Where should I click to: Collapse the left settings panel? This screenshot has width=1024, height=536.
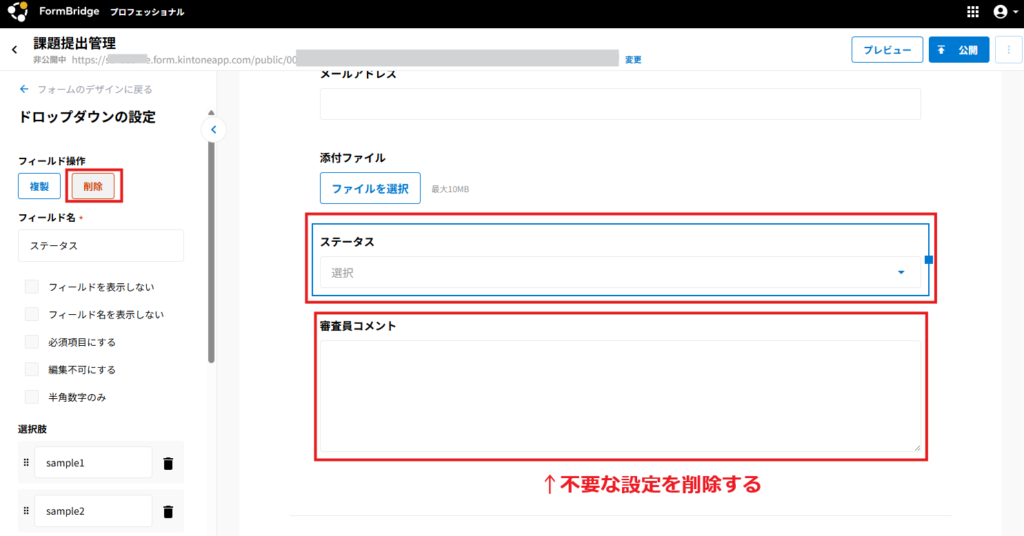pos(213,129)
